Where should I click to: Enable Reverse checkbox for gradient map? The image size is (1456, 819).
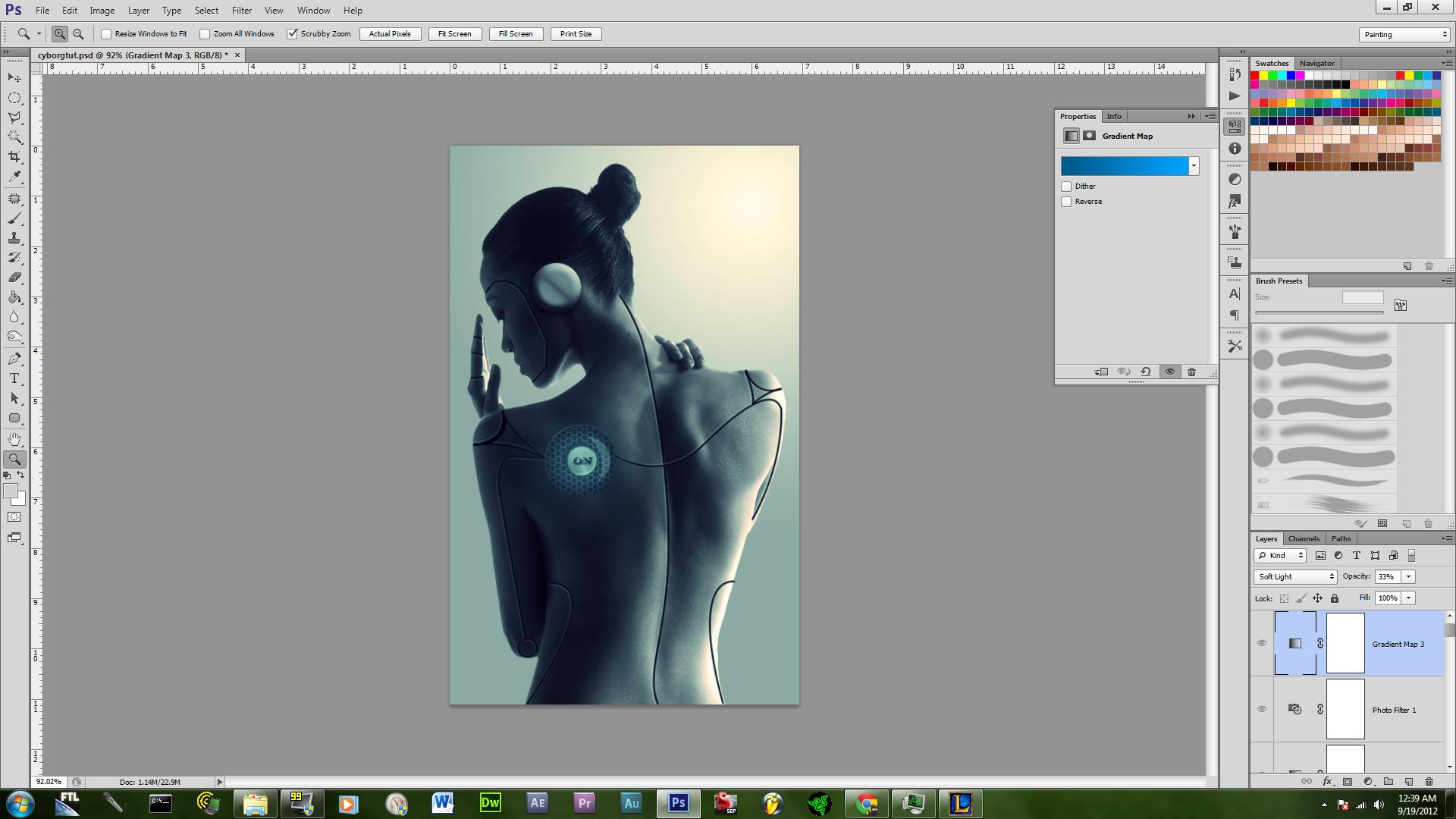(x=1066, y=202)
